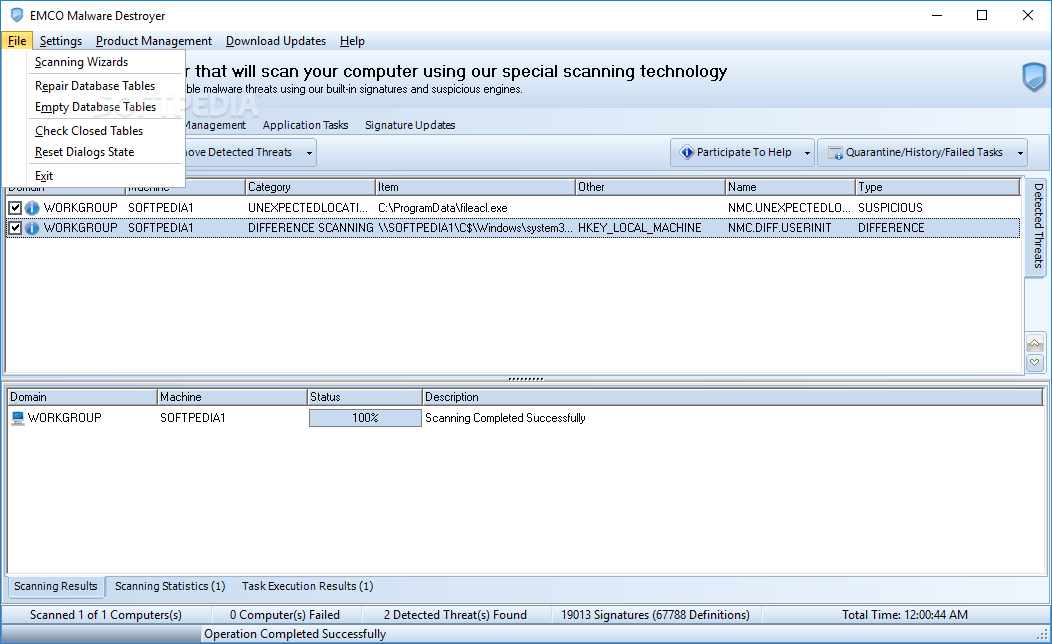Open the Download Updates menu
1052x644 pixels.
(x=276, y=41)
